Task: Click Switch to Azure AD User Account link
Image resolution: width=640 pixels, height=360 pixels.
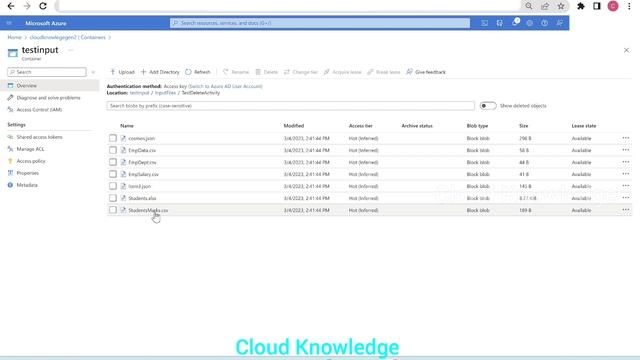Action: point(225,87)
